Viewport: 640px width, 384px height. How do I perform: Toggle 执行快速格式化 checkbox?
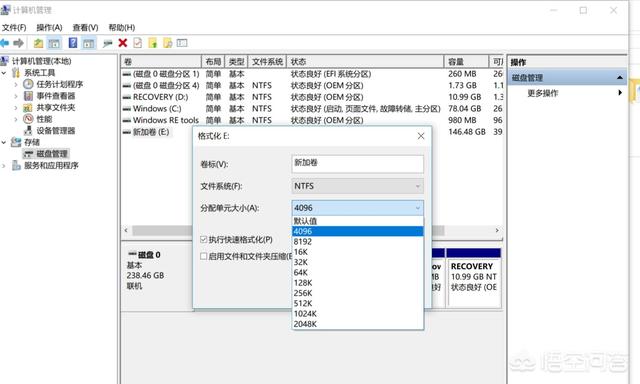(203, 239)
